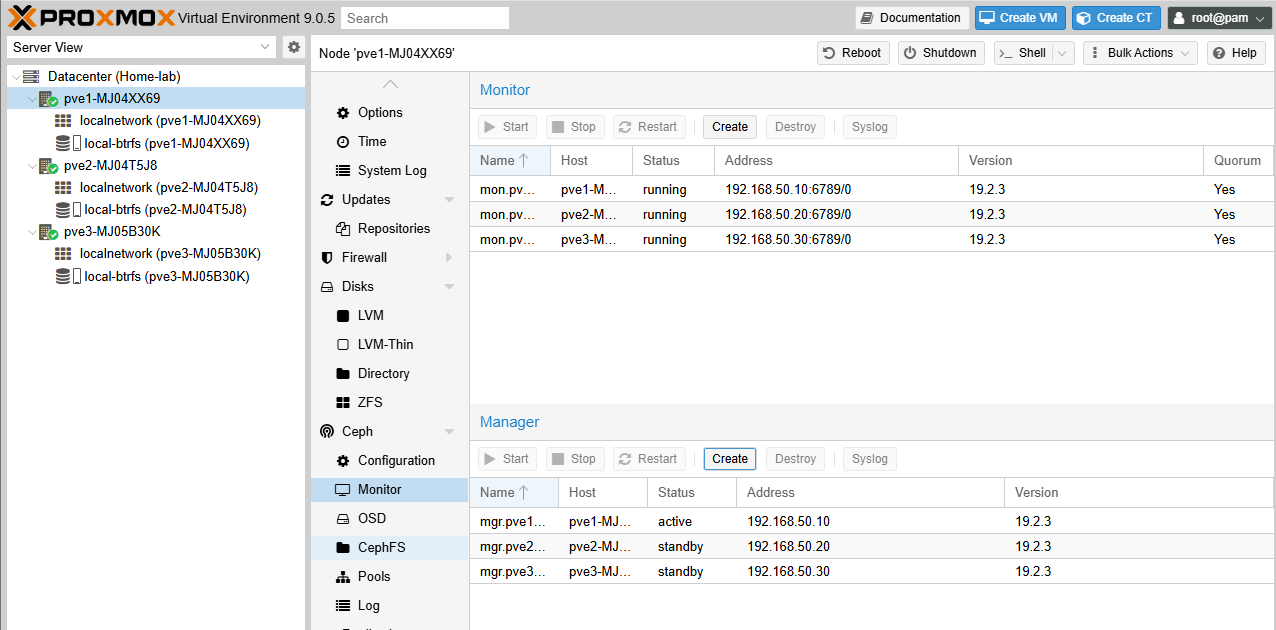The width and height of the screenshot is (1276, 630).
Task: Click the Time clock icon
Action: (343, 142)
